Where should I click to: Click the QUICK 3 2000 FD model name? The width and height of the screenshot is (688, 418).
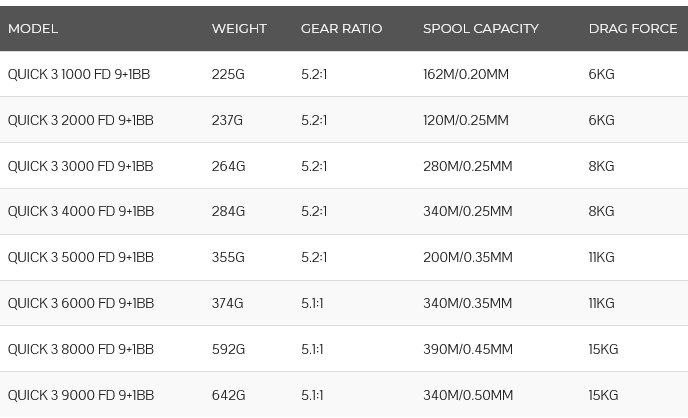[x=81, y=121]
